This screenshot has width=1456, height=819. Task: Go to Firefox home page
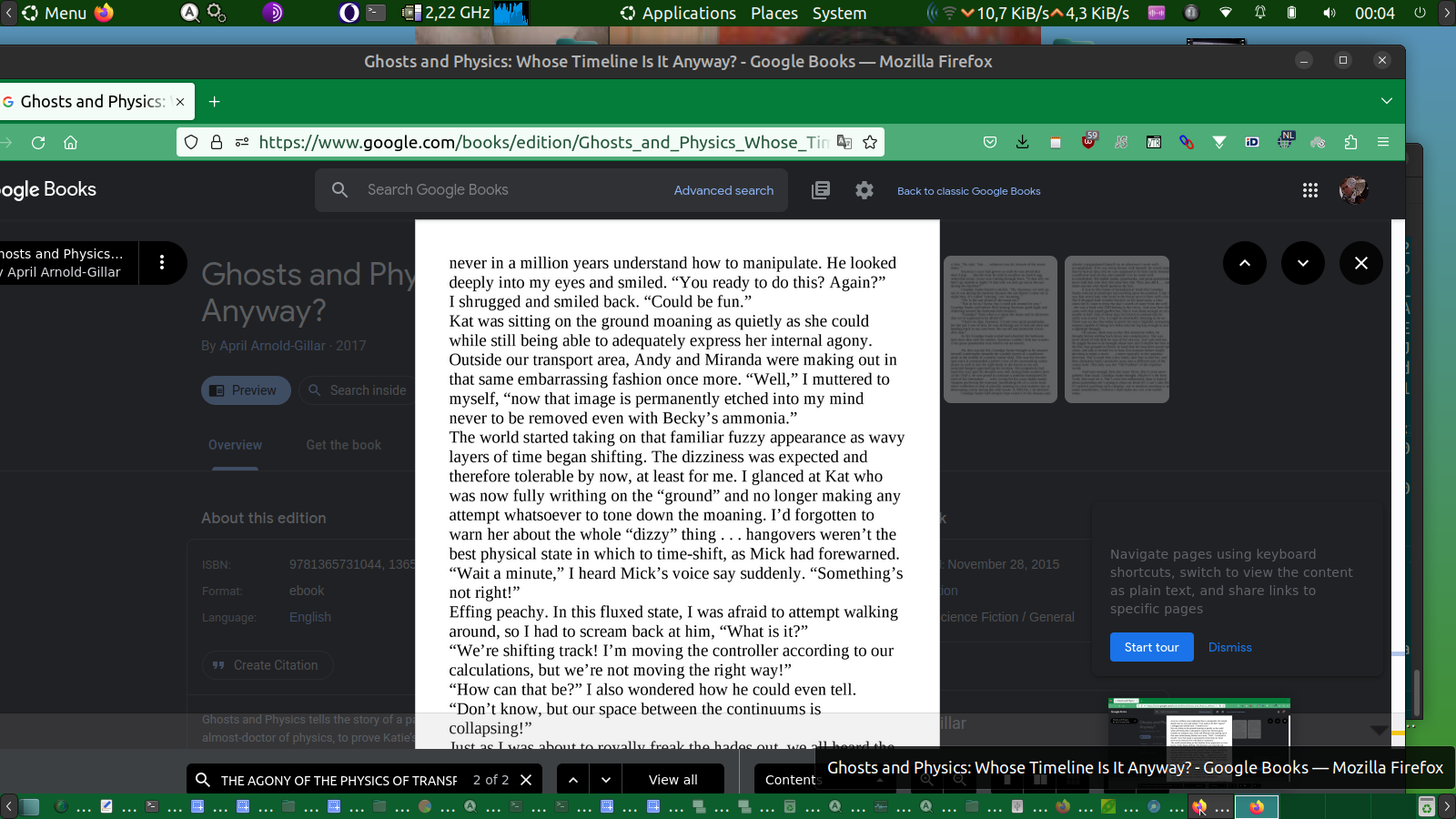70,142
